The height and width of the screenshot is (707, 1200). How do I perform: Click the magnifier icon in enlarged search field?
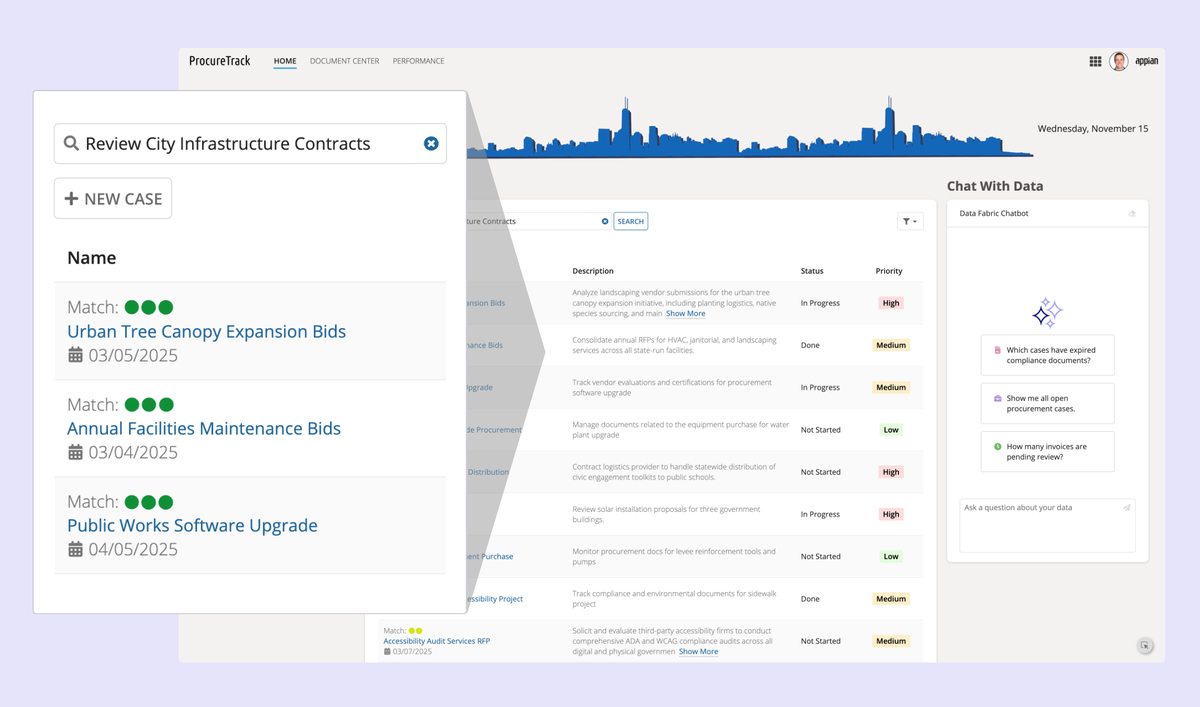[71, 144]
